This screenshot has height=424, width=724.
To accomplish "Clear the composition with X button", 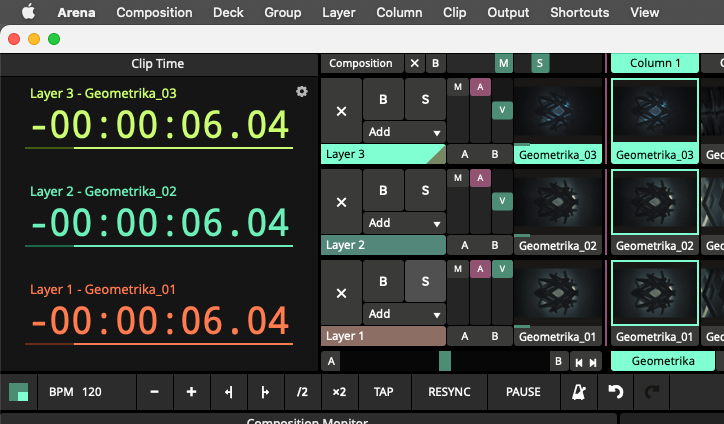I will 415,63.
